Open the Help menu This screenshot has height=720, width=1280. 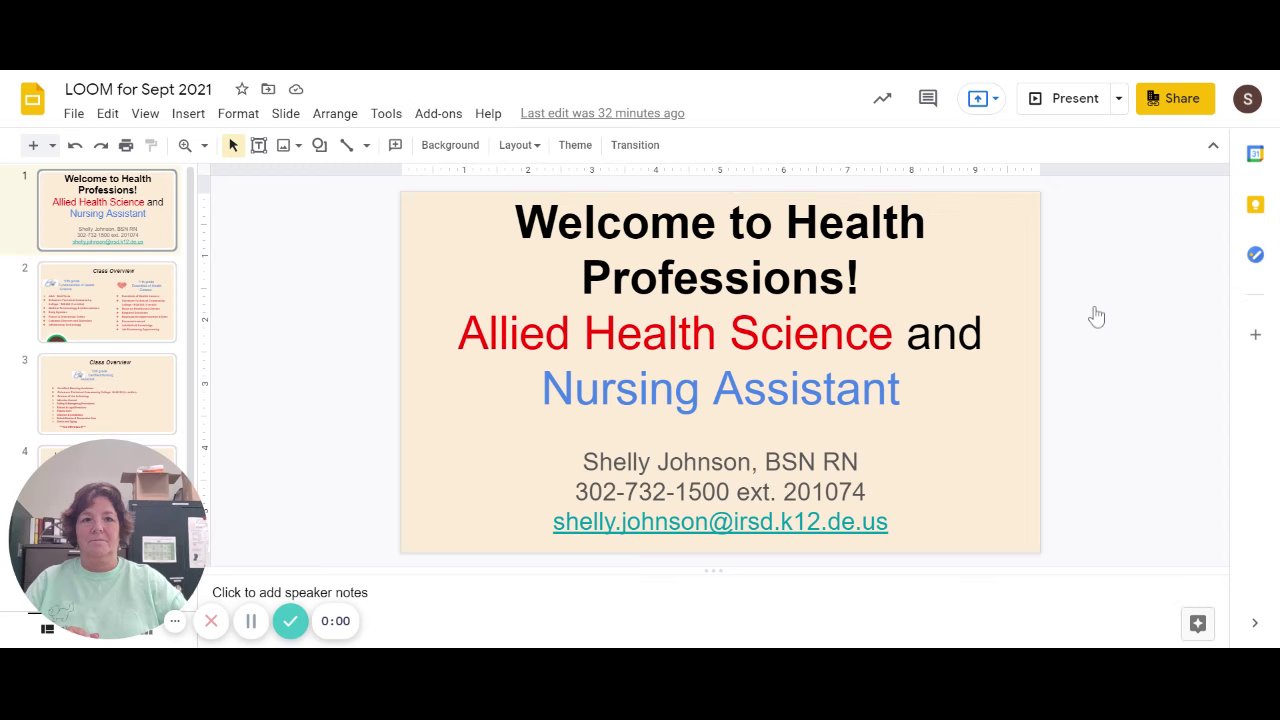(488, 113)
